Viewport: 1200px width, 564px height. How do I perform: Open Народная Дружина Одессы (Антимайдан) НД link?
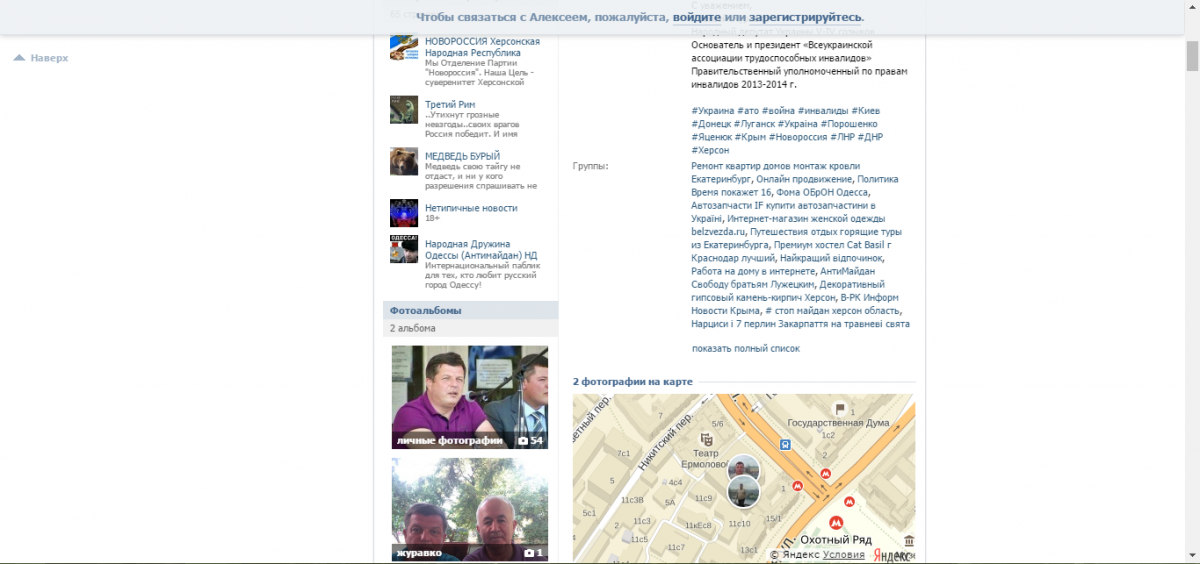click(482, 249)
